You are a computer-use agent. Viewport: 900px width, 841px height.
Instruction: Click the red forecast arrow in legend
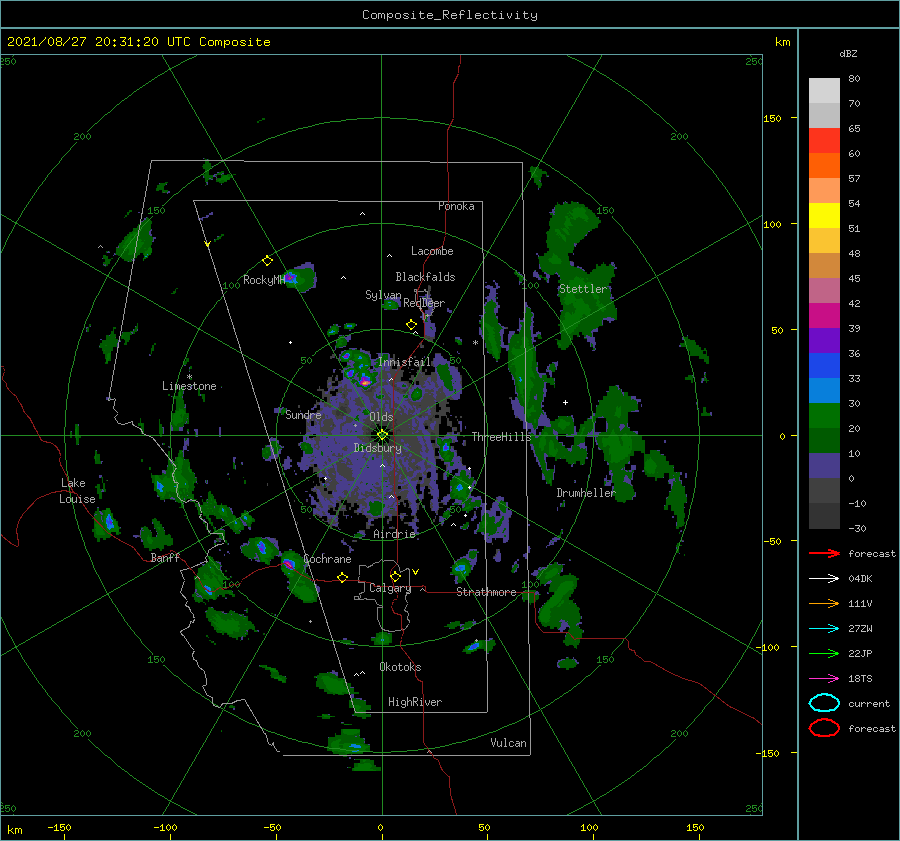tap(824, 553)
